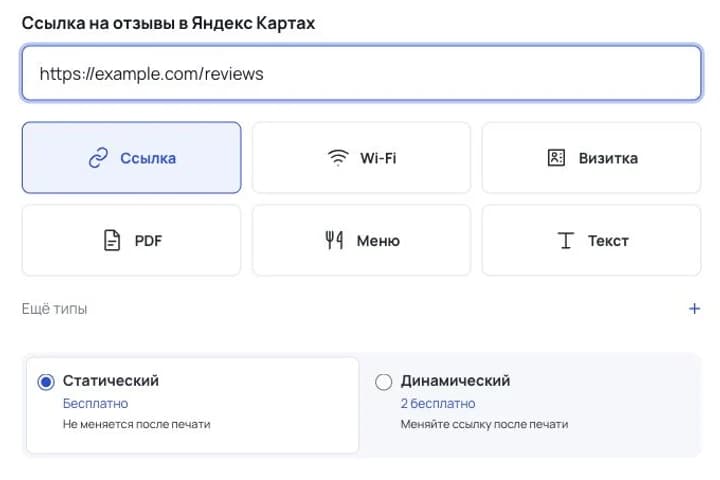Click the PDF document icon
Viewport: 720px width, 480px height.
pos(112,240)
